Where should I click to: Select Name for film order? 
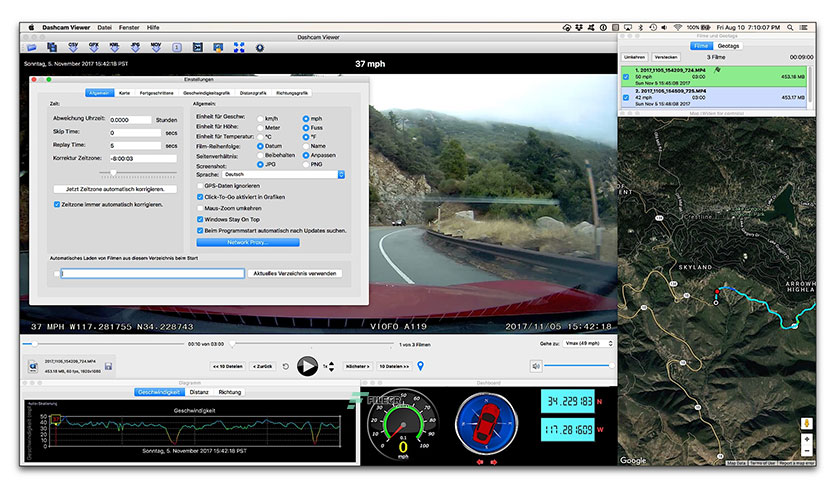tap(306, 146)
